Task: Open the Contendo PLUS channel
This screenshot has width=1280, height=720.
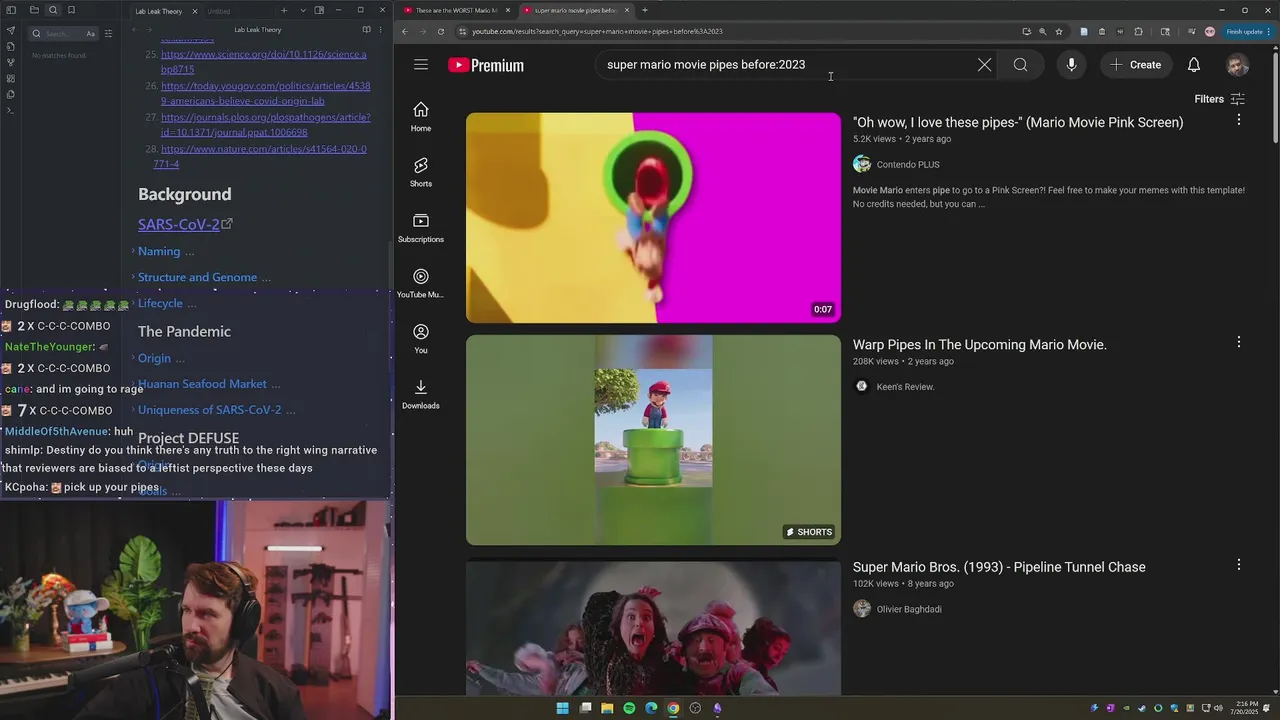Action: 908,164
